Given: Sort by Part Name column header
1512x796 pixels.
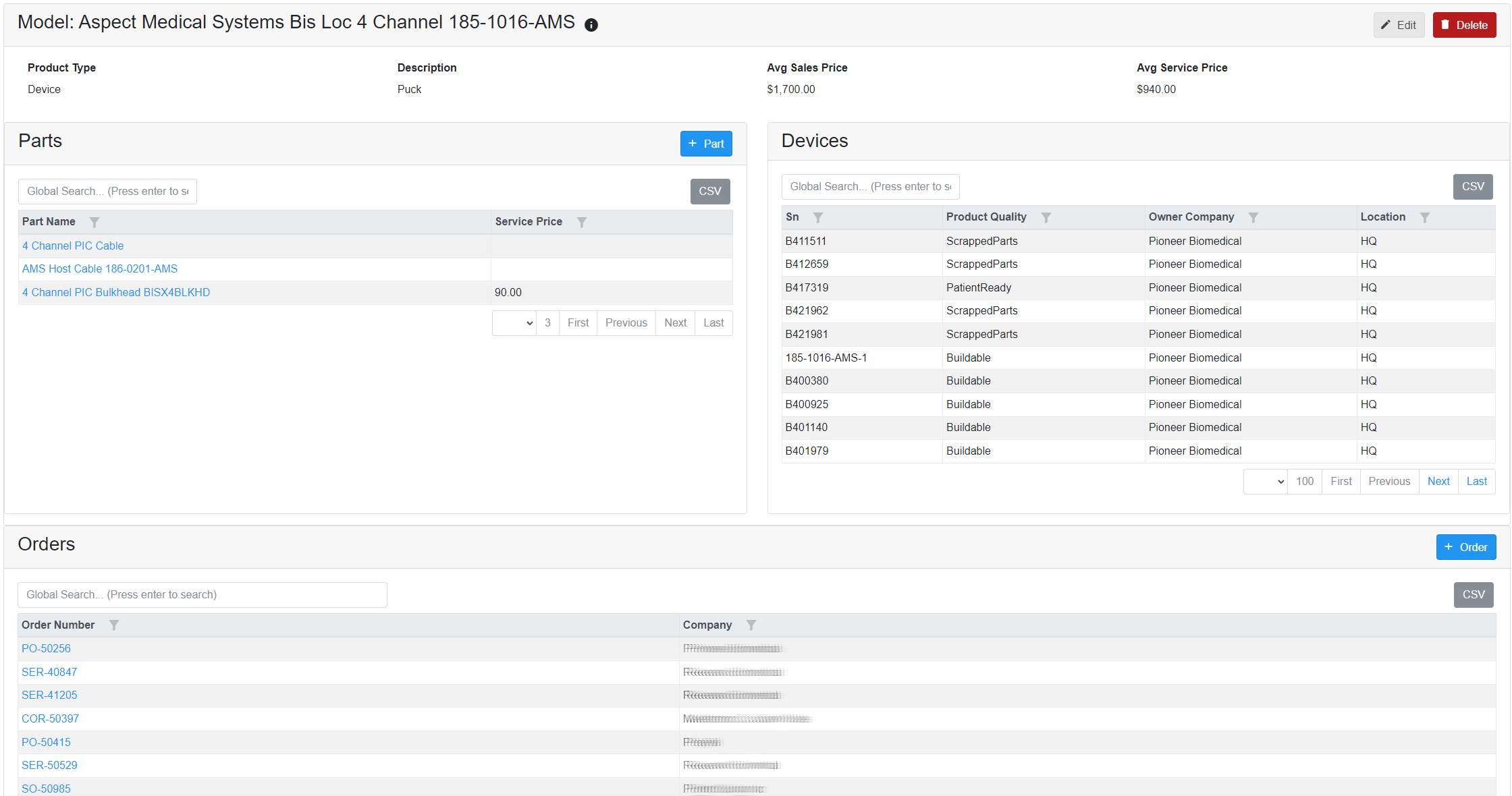Looking at the screenshot, I should click(49, 222).
